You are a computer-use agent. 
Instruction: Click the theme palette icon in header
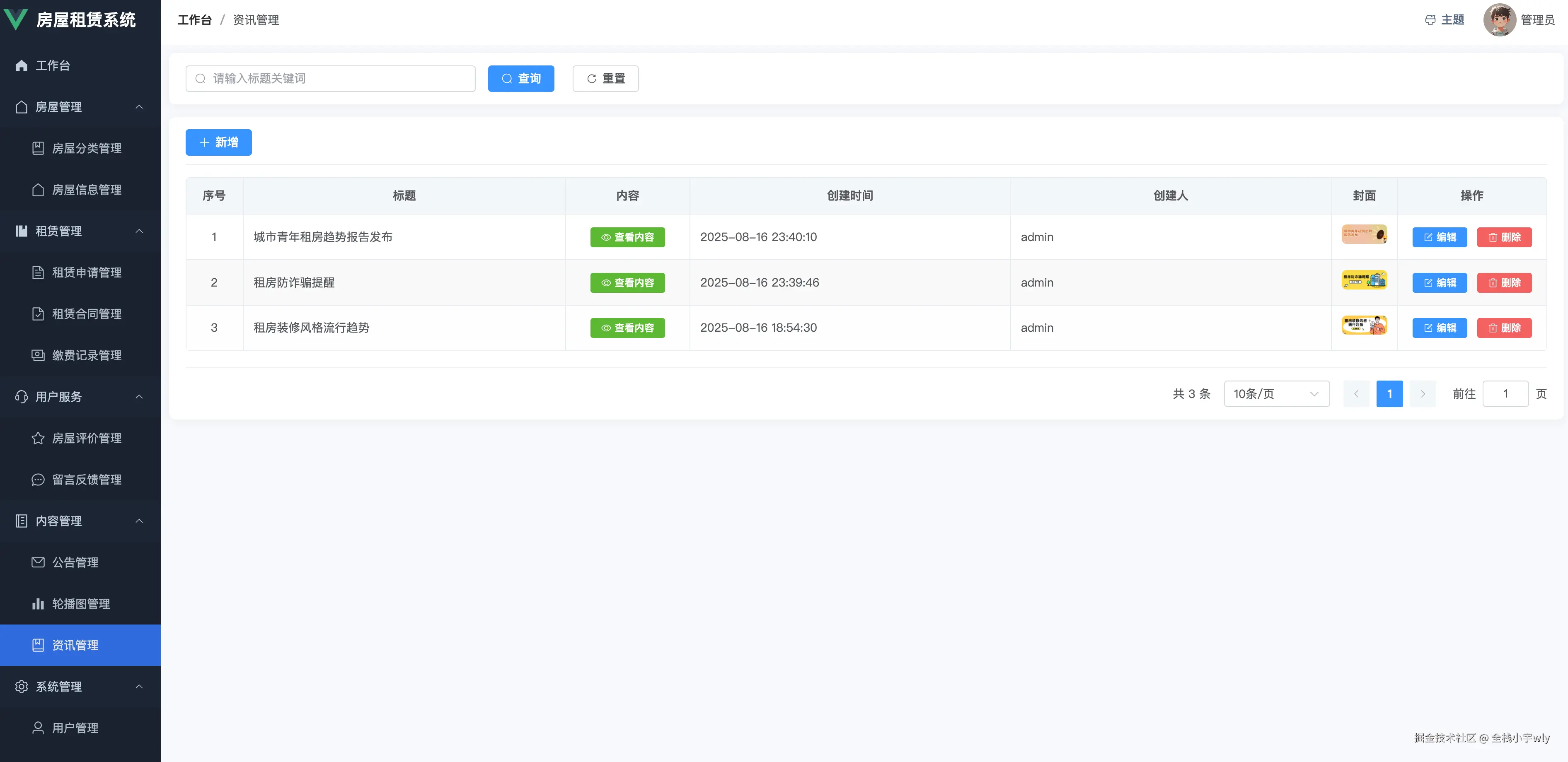click(1430, 20)
